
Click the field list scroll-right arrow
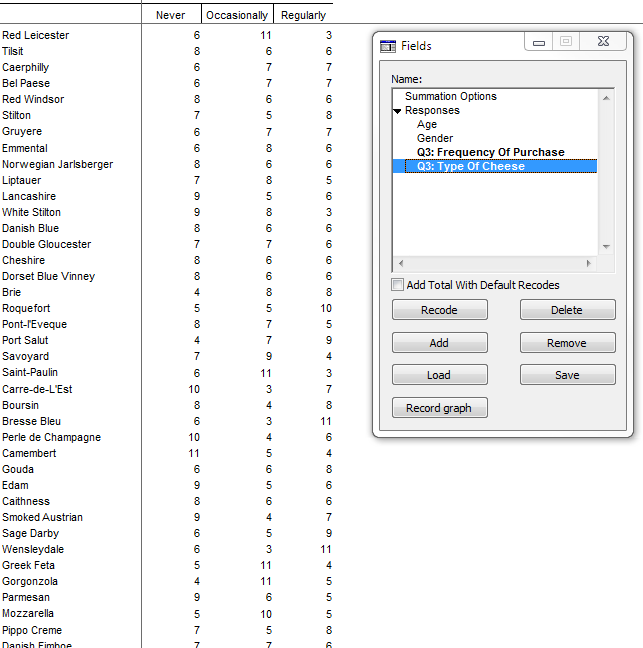click(590, 264)
